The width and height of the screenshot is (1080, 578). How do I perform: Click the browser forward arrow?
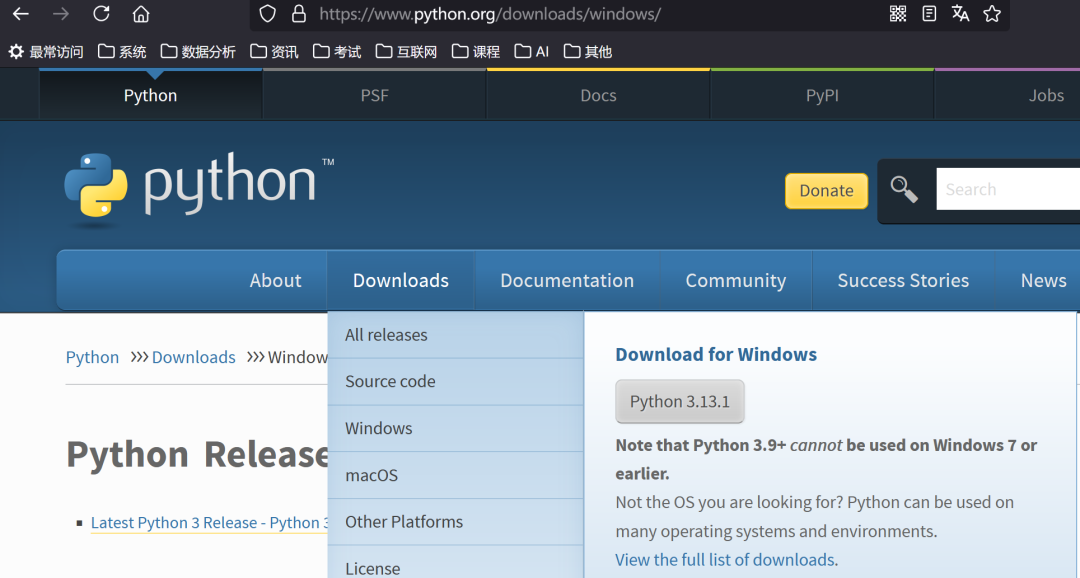pos(61,14)
